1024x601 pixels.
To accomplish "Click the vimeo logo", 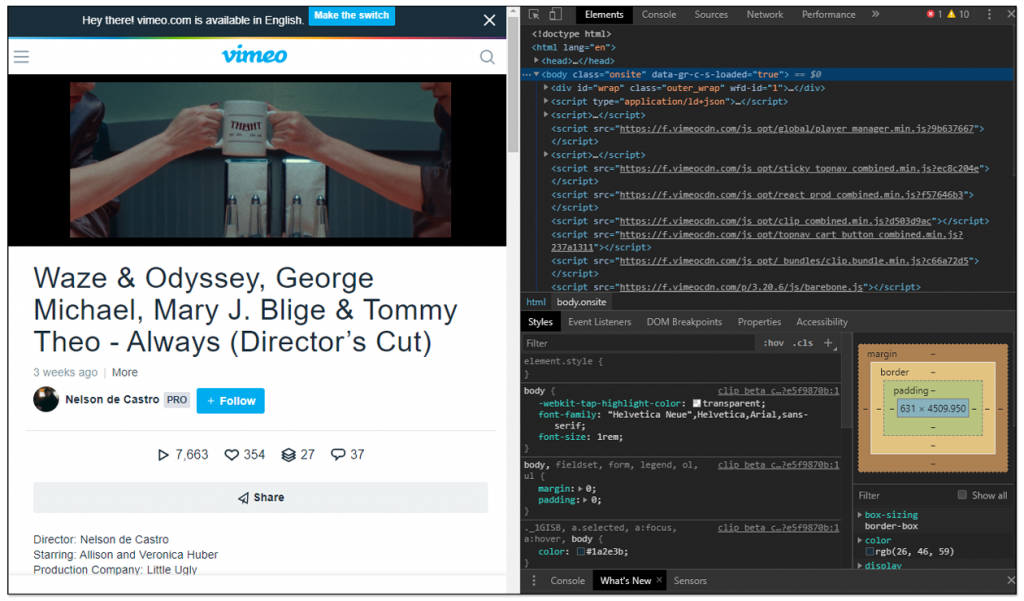I will 255,56.
